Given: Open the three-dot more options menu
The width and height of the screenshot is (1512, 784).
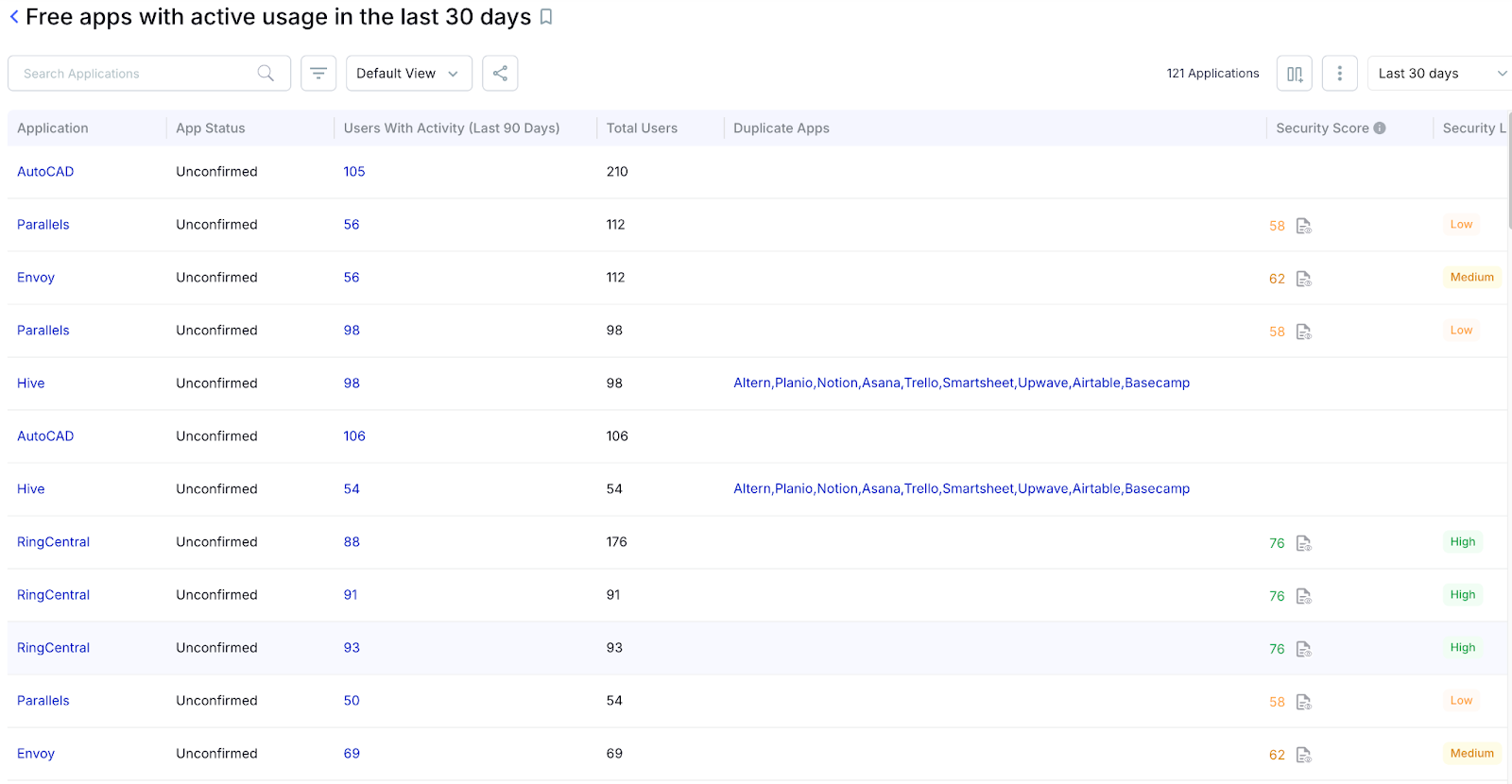Looking at the screenshot, I should coord(1340,73).
